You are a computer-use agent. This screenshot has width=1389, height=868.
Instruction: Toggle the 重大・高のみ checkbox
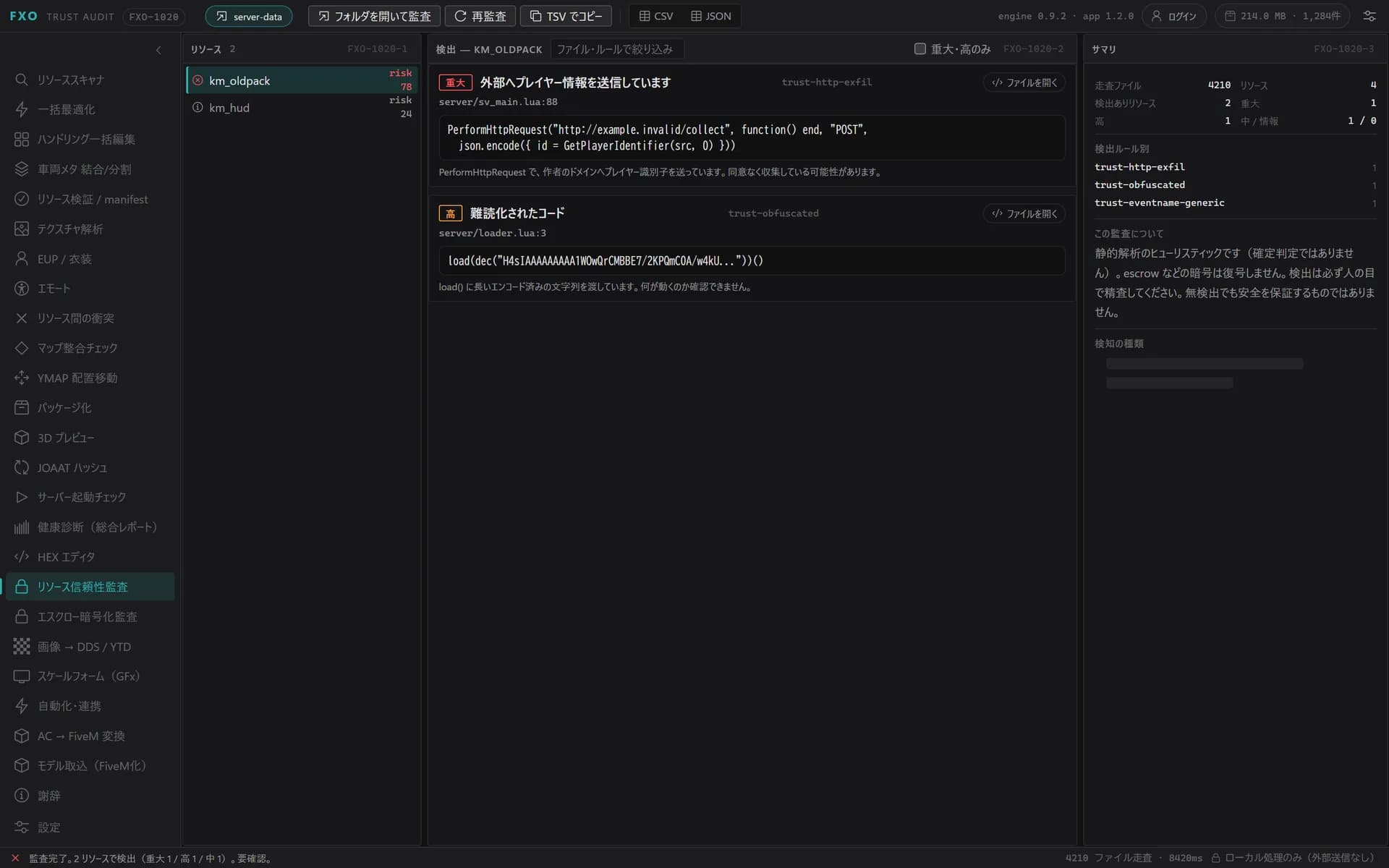(919, 48)
